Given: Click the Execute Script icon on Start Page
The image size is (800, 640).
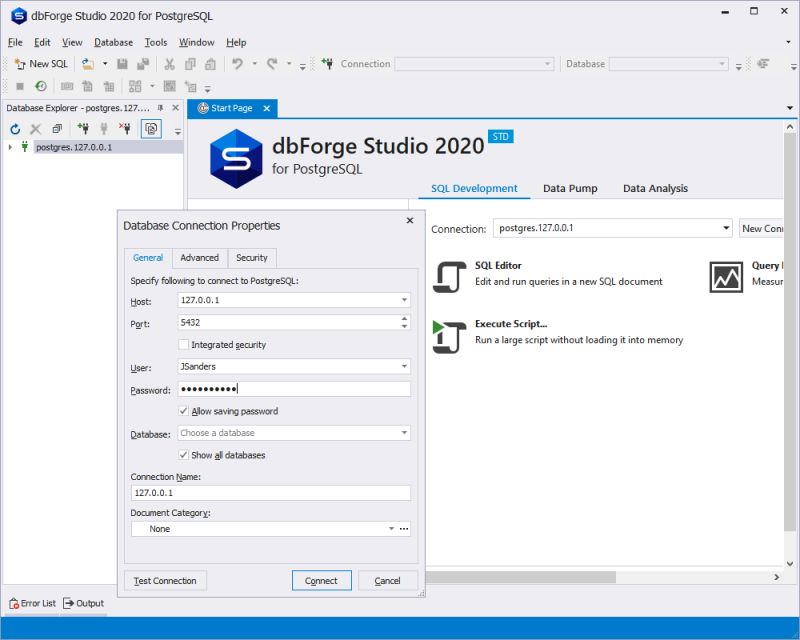Looking at the screenshot, I should click(449, 337).
